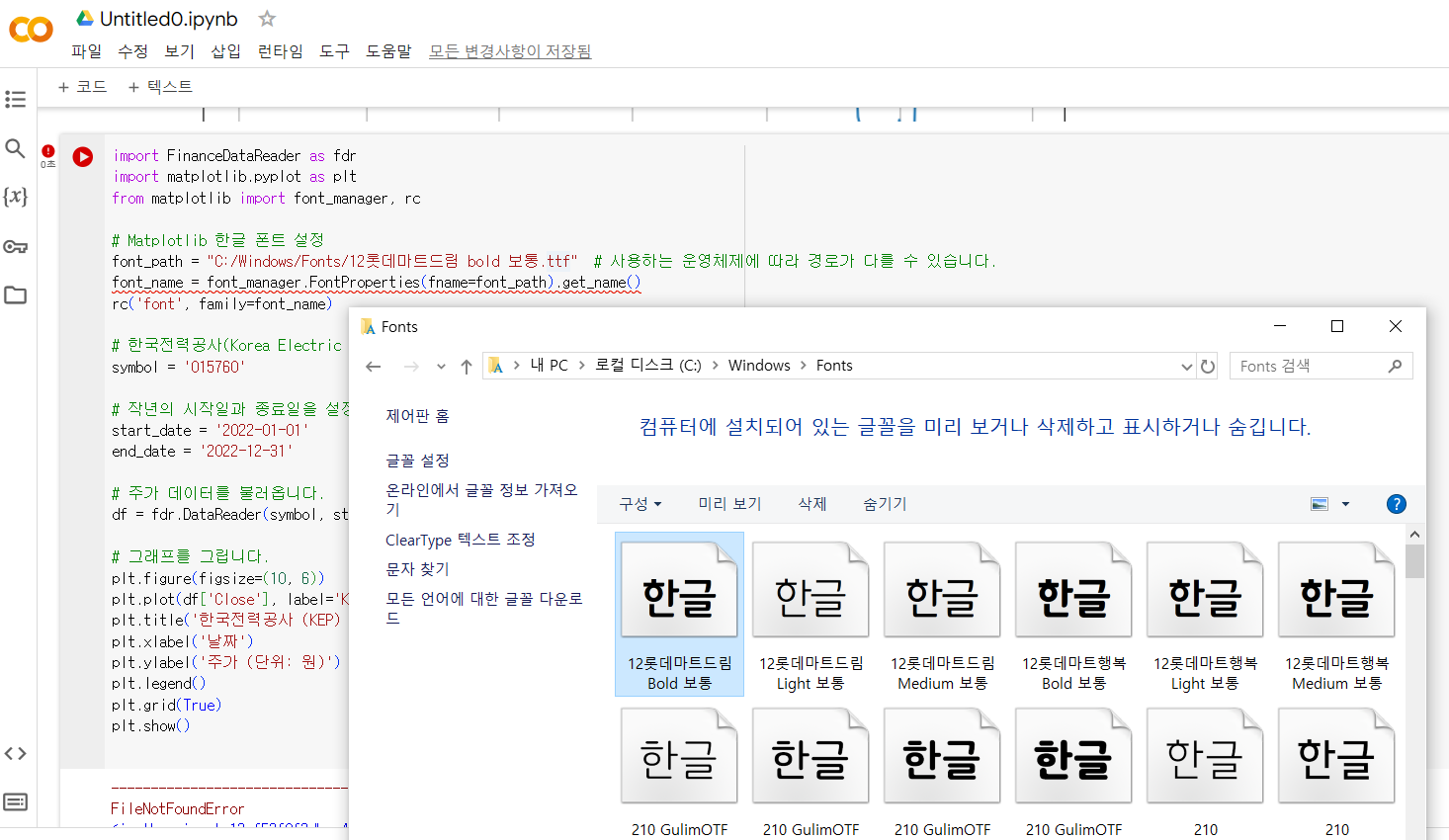
Task: Select 12롯데마트행복 Medium 보통 font
Action: (x=1336, y=615)
